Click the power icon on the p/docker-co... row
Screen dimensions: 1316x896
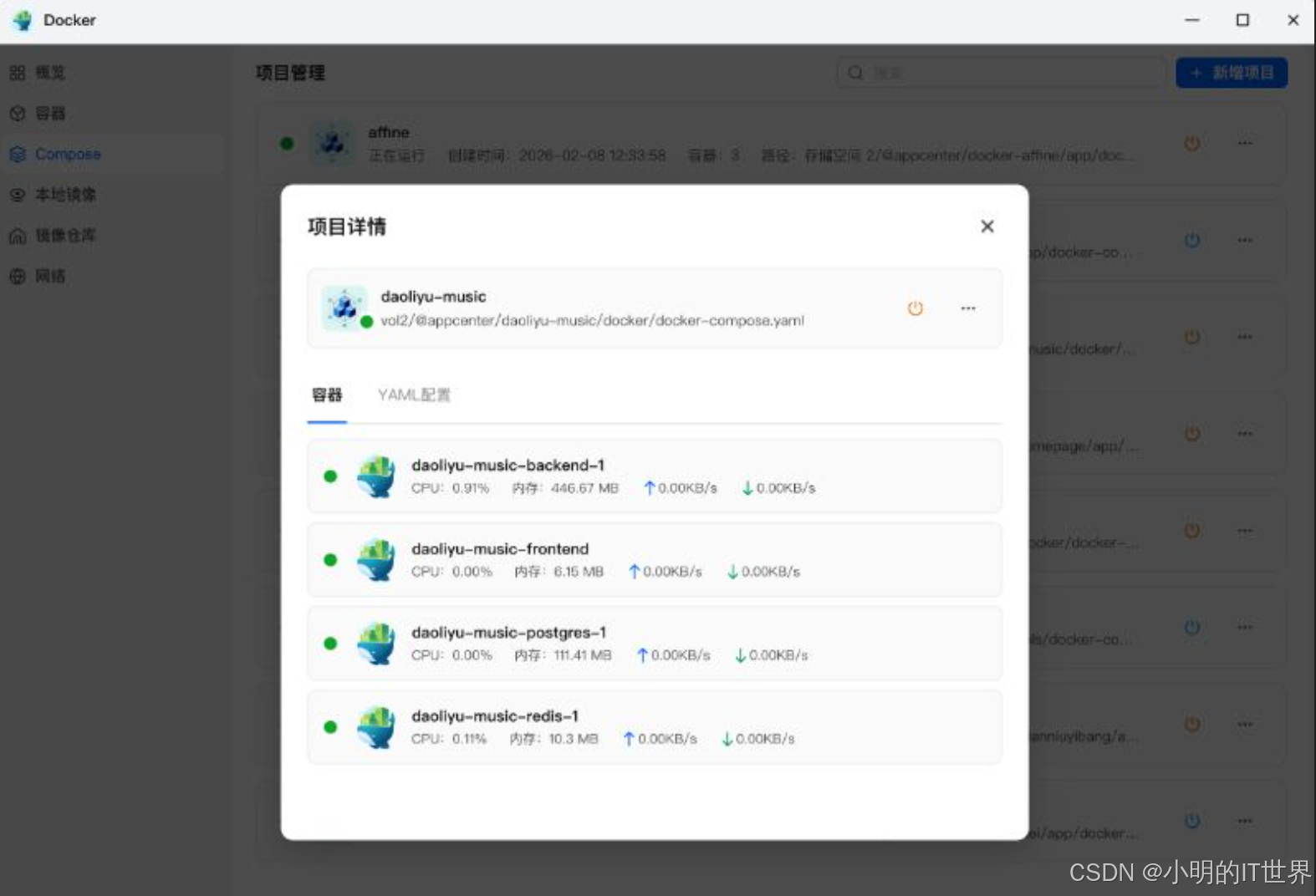[1192, 240]
